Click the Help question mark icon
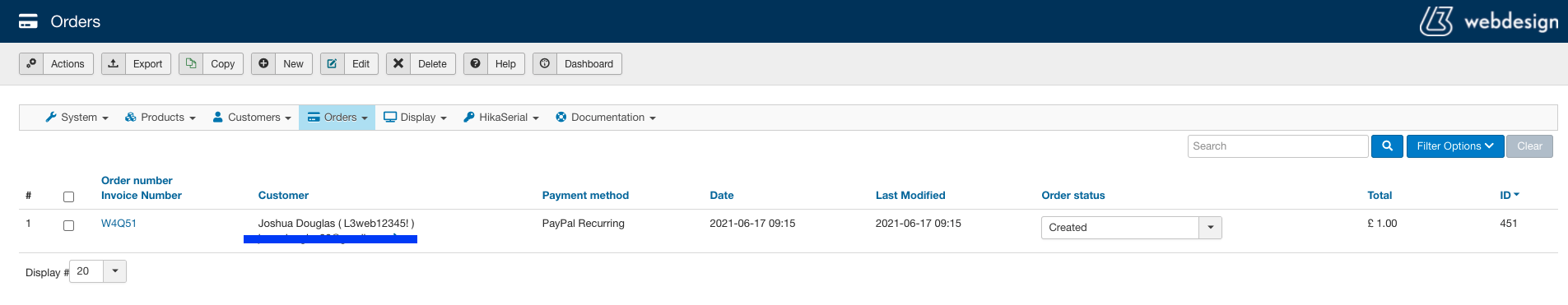The width and height of the screenshot is (1568, 305). (476, 63)
